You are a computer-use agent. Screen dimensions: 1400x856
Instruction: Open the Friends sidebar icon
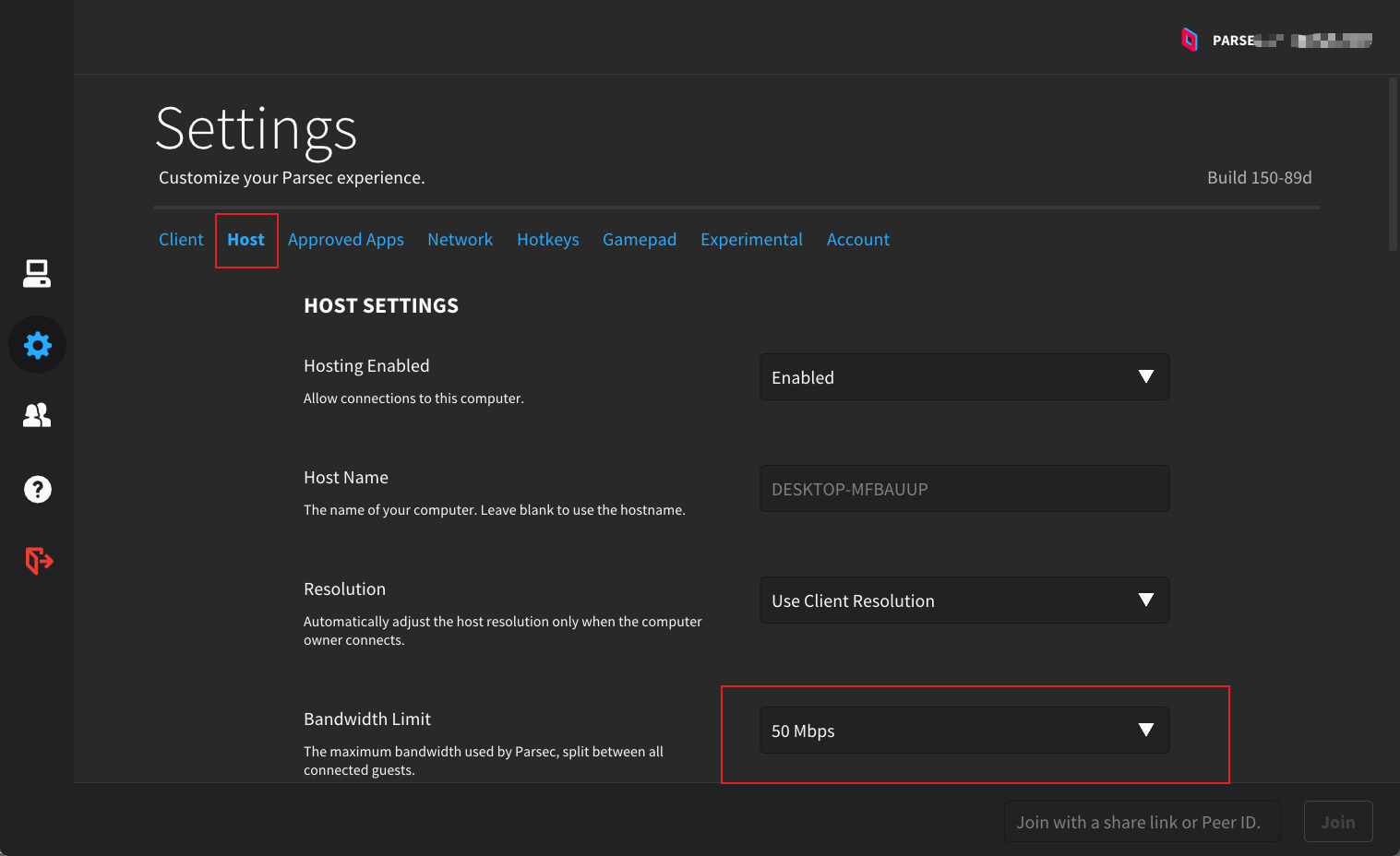coord(37,416)
